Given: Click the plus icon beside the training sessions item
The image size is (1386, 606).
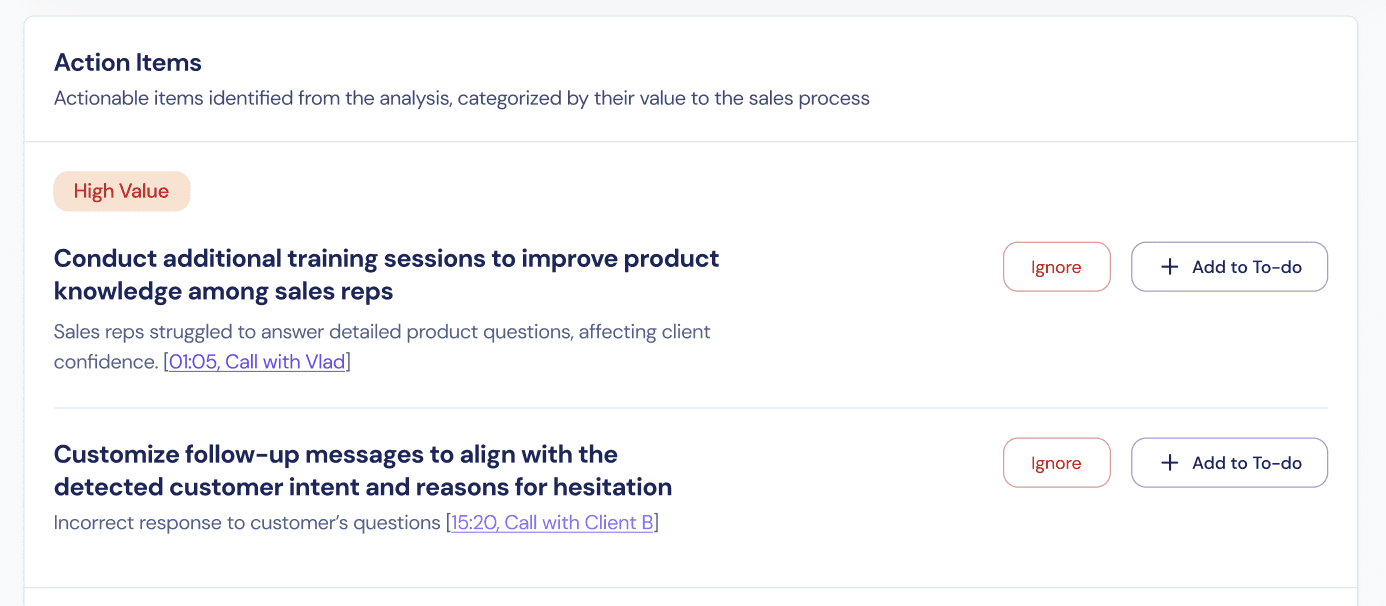Looking at the screenshot, I should click(x=1169, y=267).
